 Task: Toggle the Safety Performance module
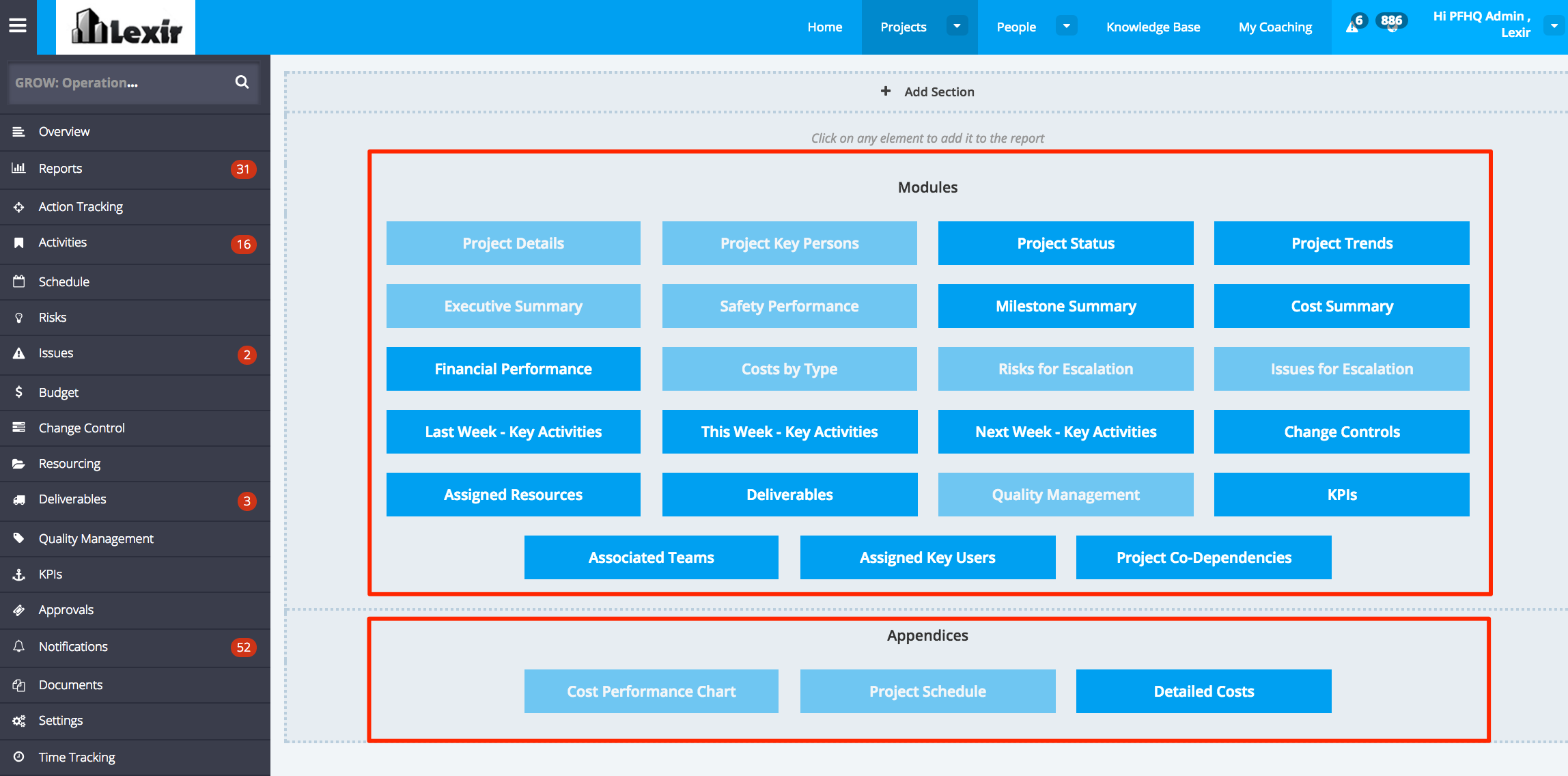[x=789, y=306]
